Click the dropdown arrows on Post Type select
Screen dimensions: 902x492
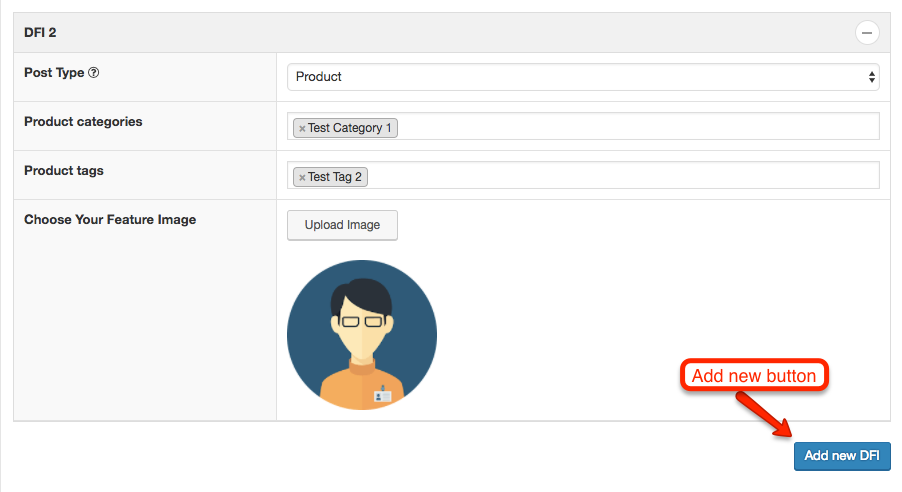coord(872,77)
